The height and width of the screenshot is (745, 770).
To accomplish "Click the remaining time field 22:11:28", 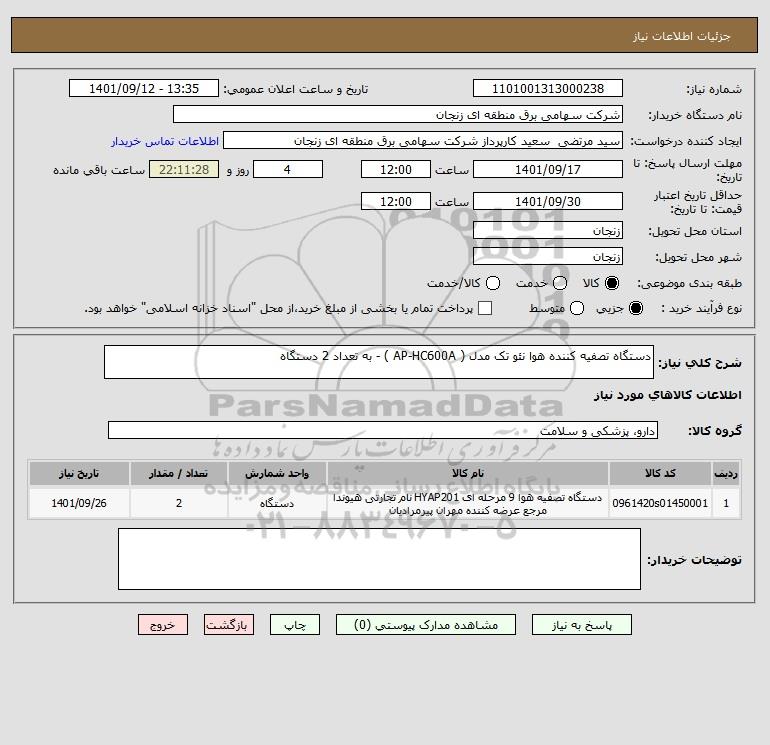I will click(x=184, y=169).
